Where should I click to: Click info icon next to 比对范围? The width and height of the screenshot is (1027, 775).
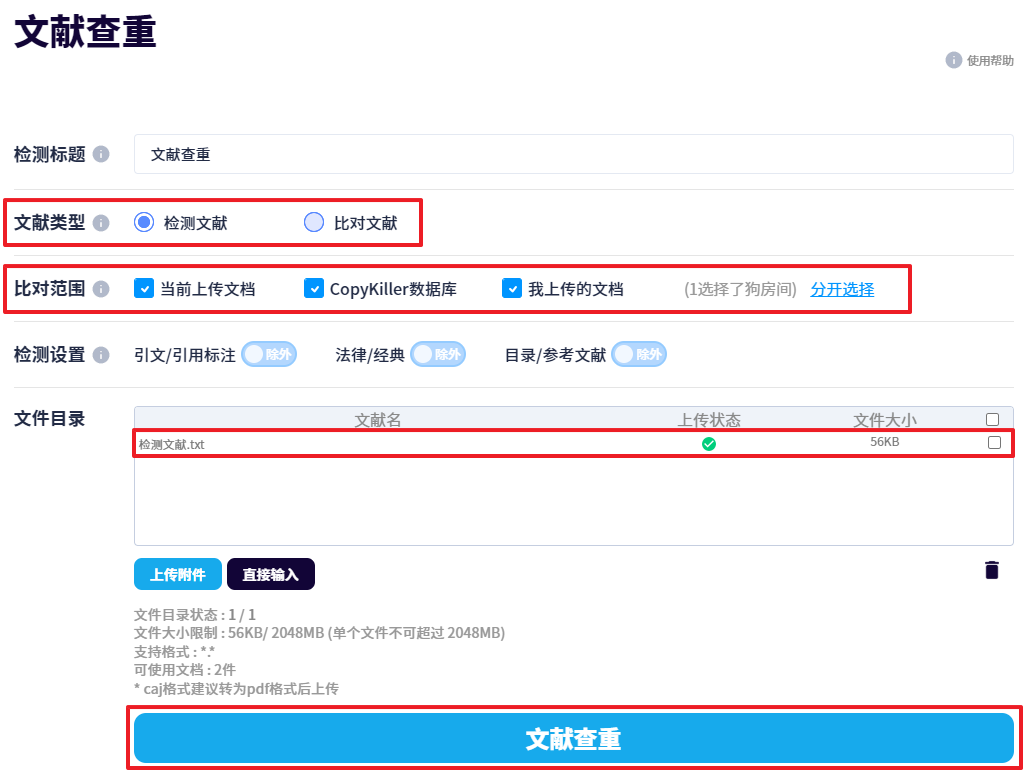point(100,289)
